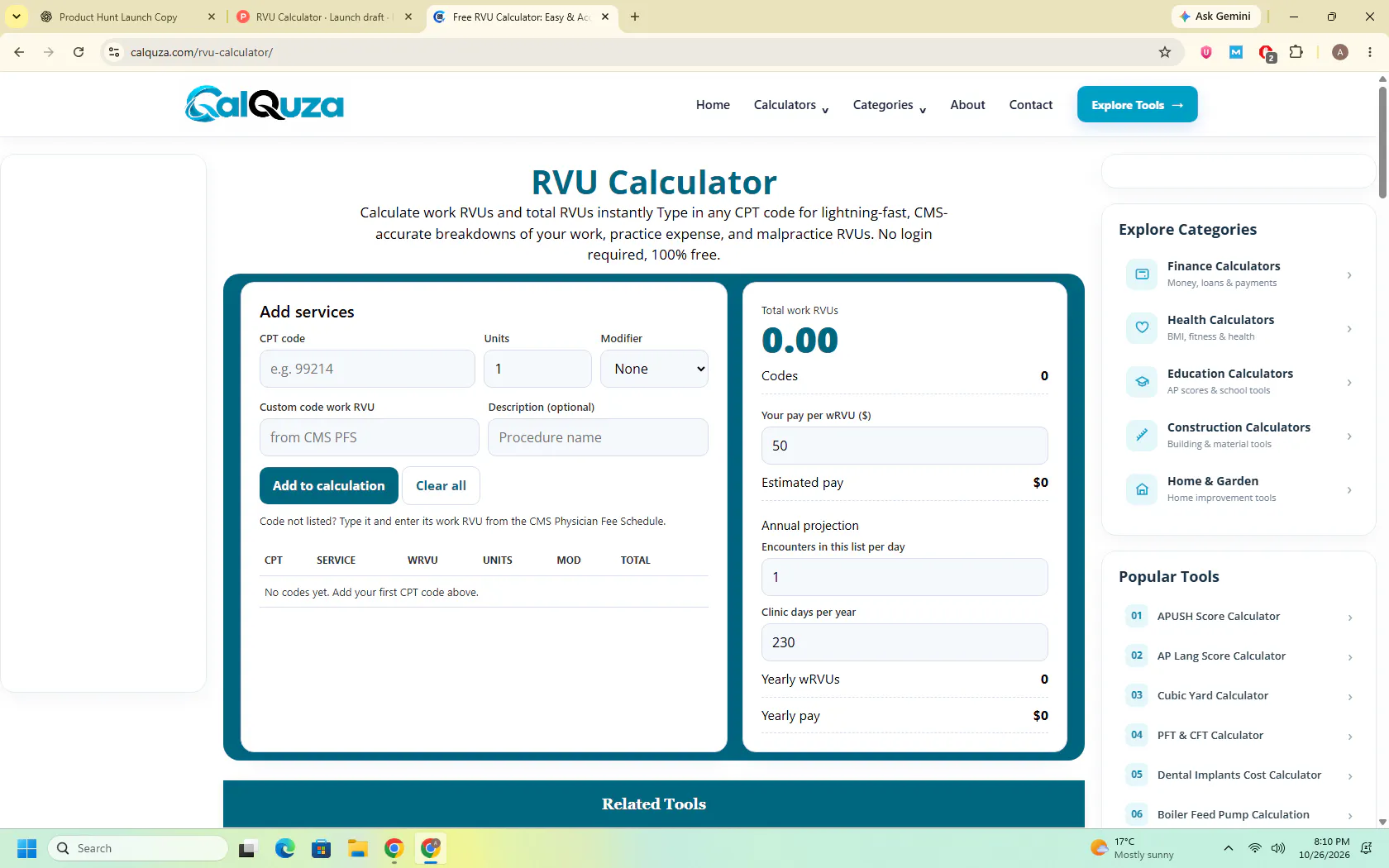
Task: Open Dental Implants Cost Calculator link
Action: pos(1239,775)
